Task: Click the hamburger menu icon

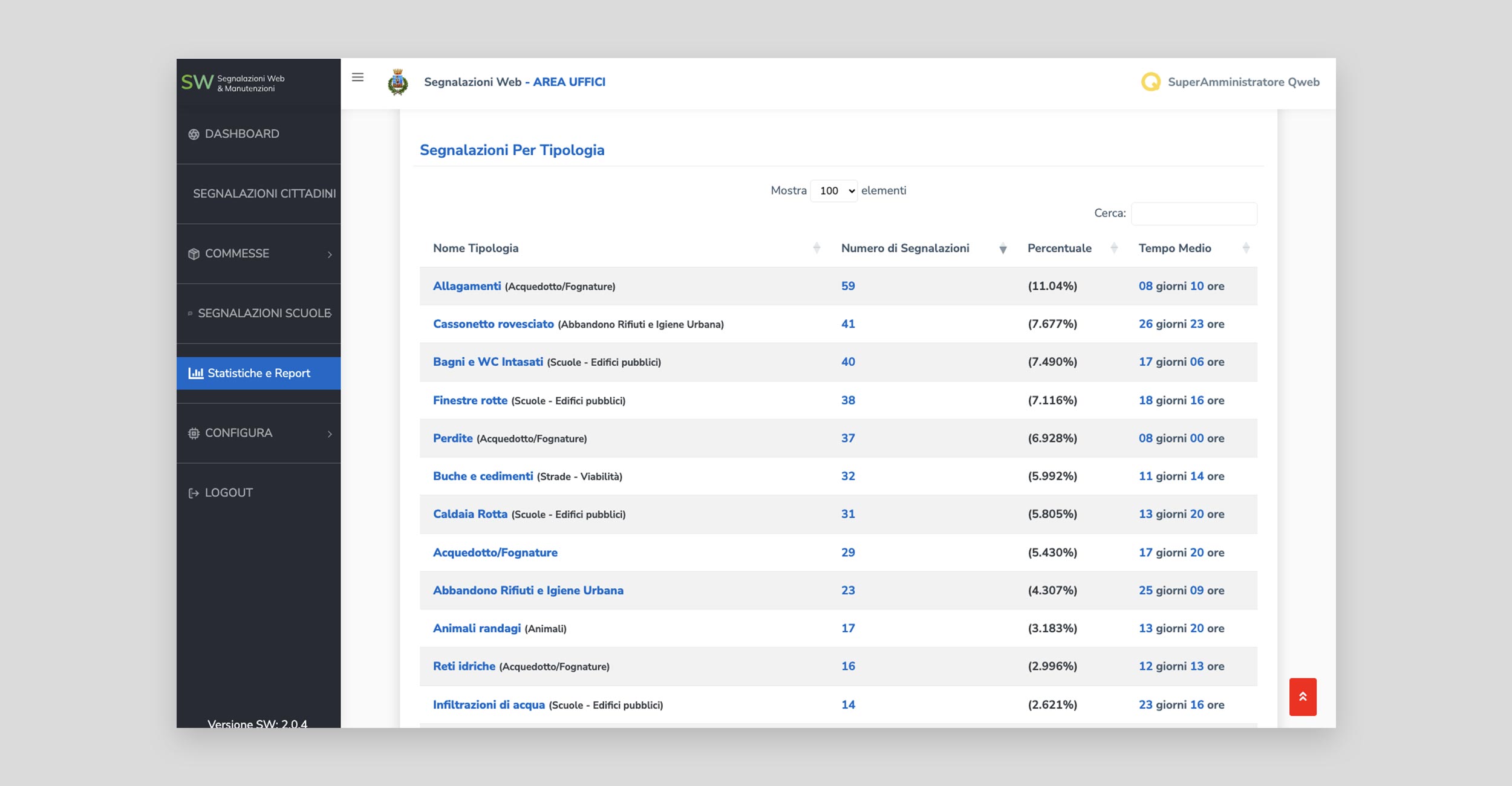Action: pos(357,77)
